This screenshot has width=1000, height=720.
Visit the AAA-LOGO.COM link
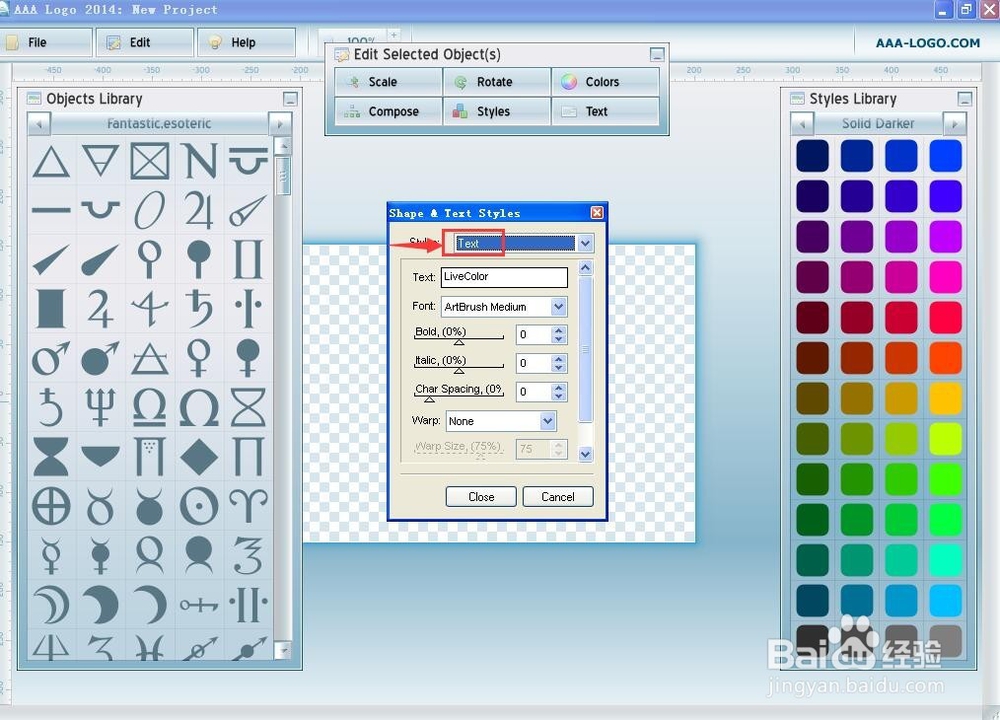(x=927, y=43)
